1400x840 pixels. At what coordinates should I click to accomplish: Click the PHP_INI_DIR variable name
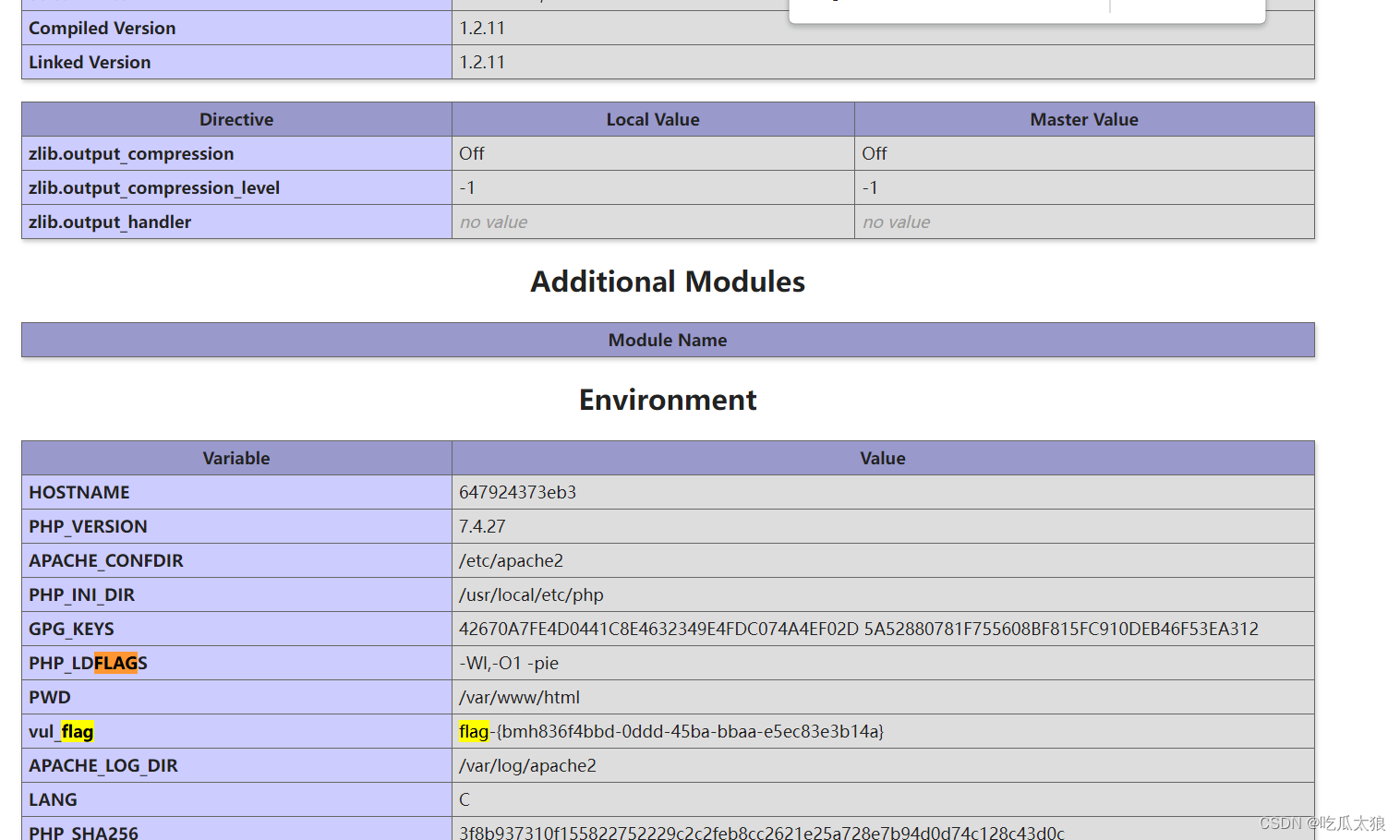tap(81, 594)
